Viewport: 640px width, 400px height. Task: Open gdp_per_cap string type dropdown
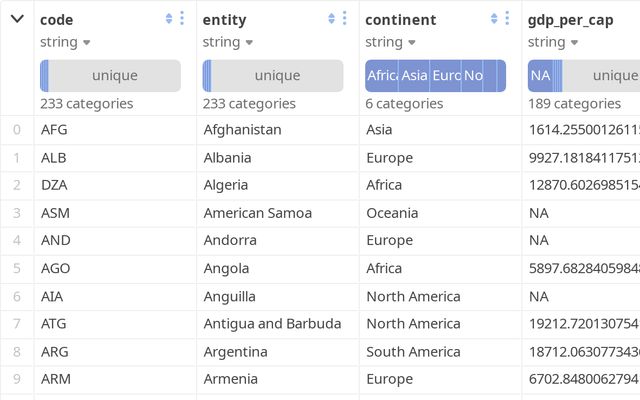(x=553, y=42)
